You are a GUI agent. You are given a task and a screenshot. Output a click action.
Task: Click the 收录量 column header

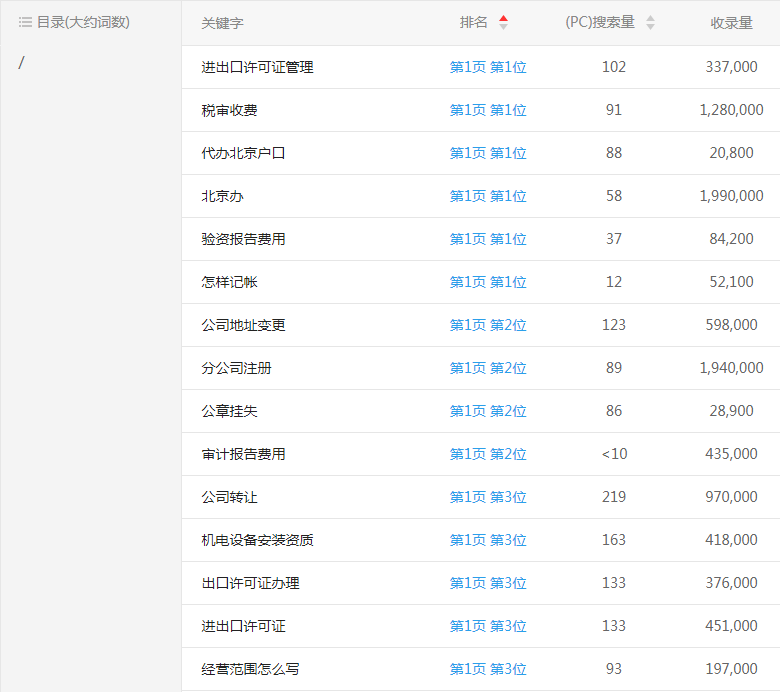(x=731, y=23)
